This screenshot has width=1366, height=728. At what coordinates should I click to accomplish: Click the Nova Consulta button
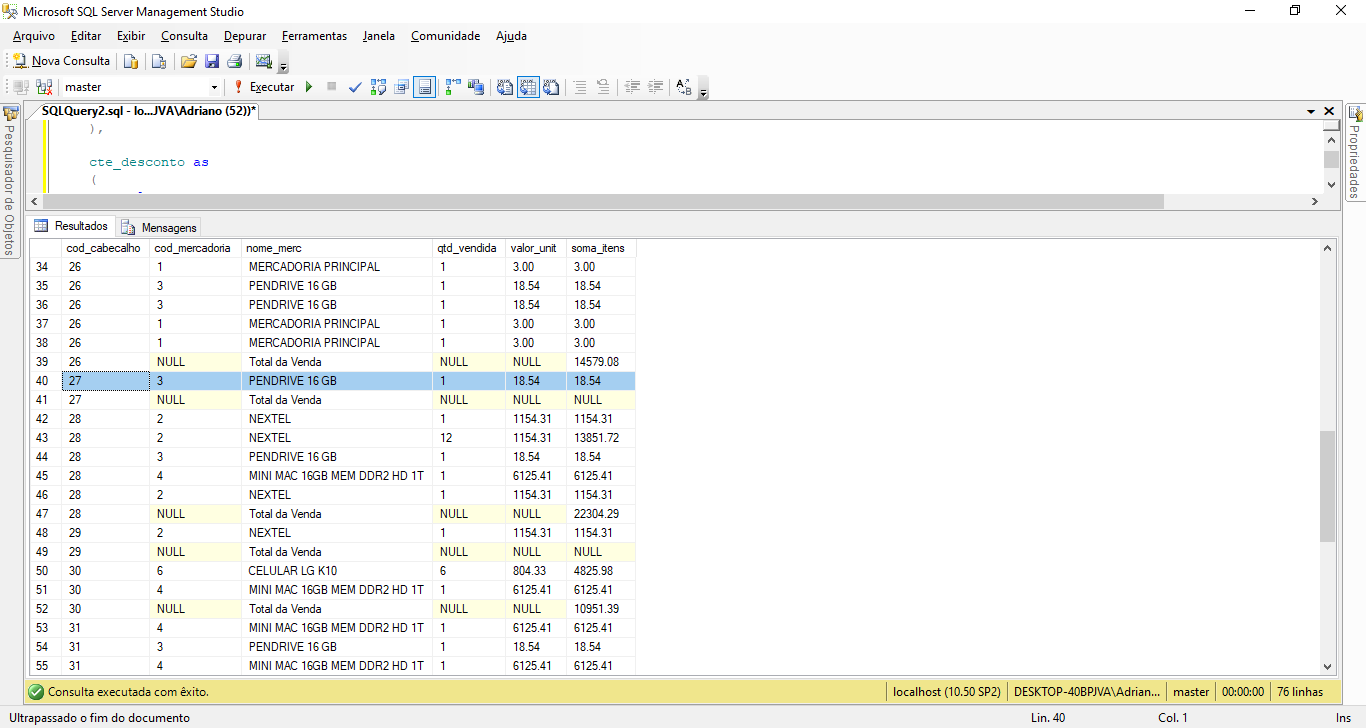(x=61, y=61)
